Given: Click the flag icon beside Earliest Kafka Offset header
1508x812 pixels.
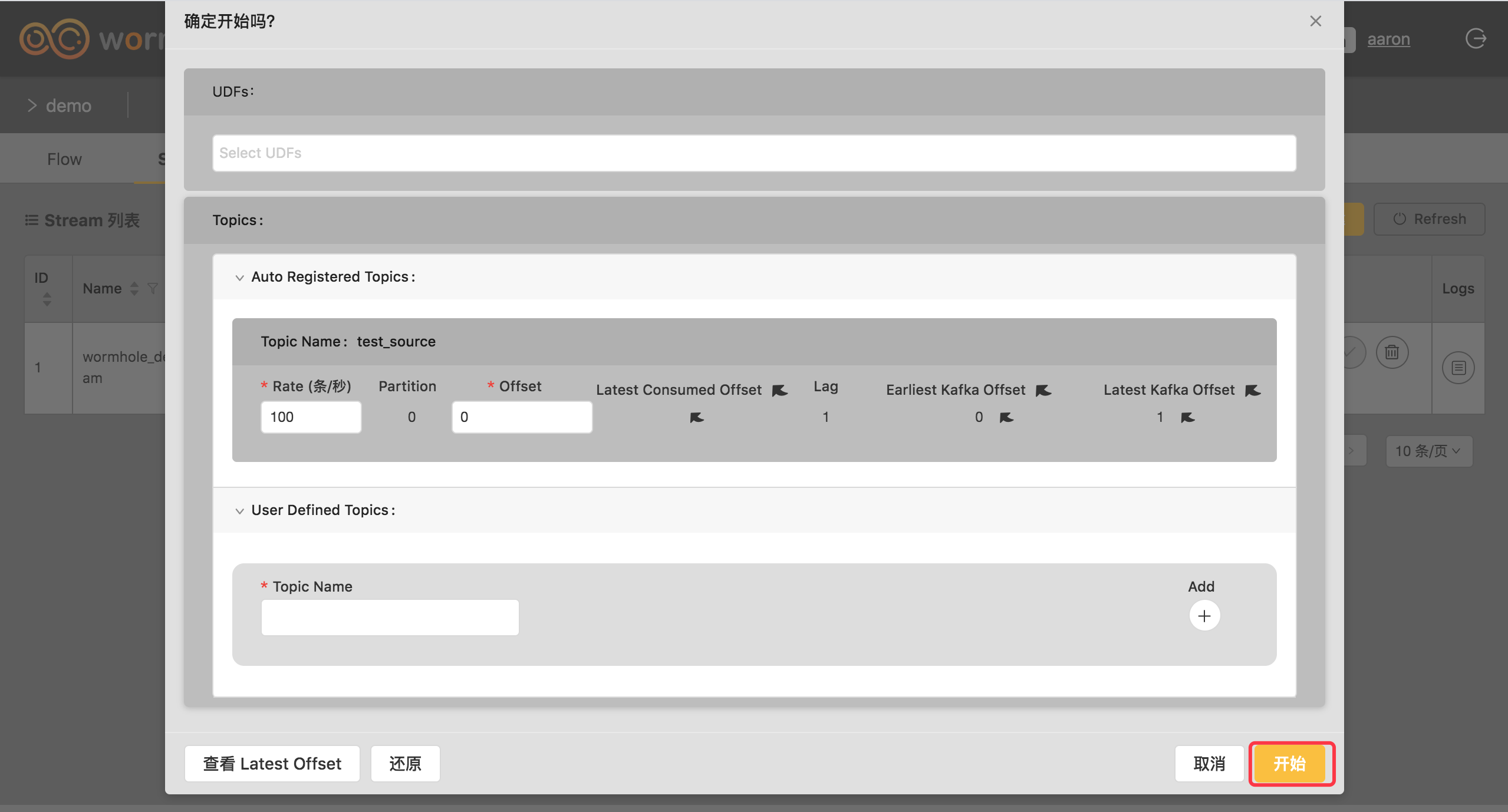Looking at the screenshot, I should click(1043, 391).
